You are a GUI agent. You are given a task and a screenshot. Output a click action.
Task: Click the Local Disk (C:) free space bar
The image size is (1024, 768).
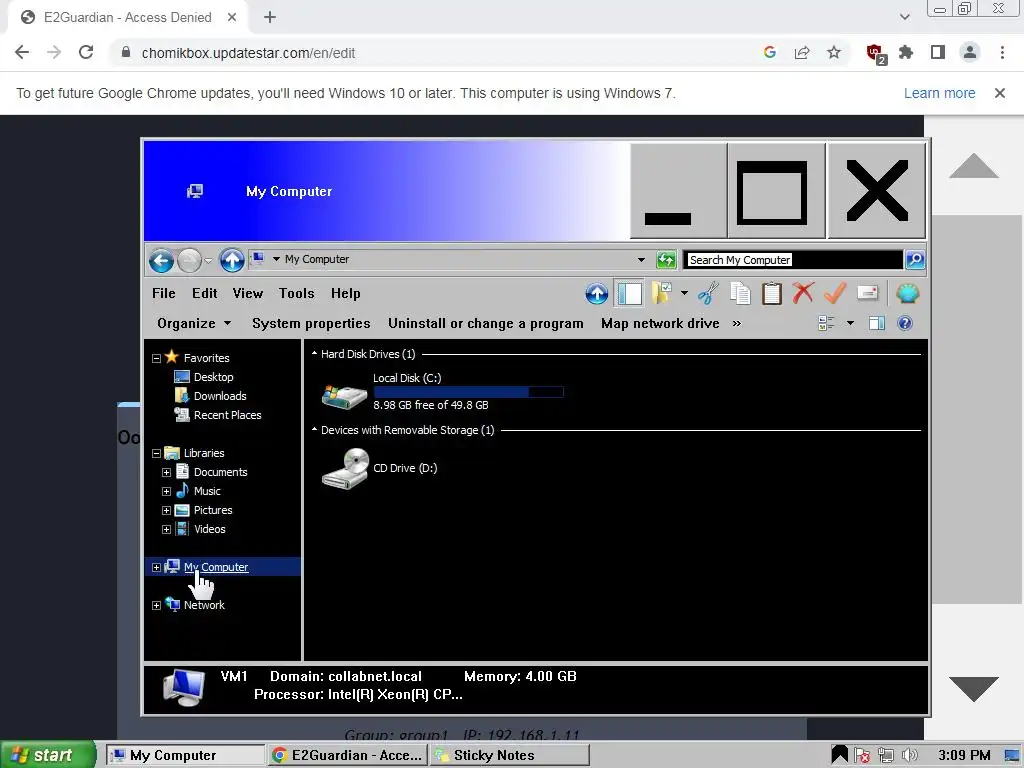pyautogui.click(x=468, y=392)
